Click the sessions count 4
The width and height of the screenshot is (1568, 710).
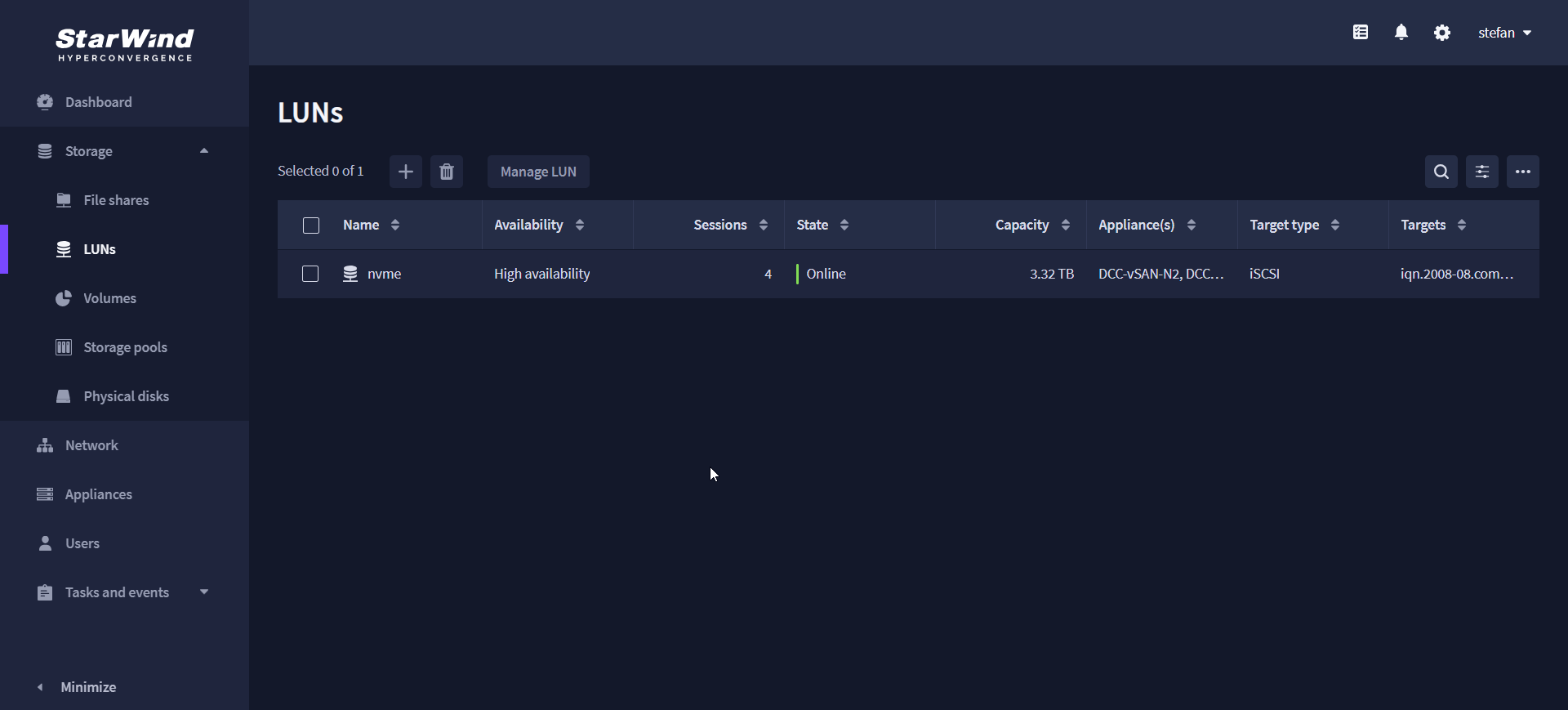tap(768, 274)
